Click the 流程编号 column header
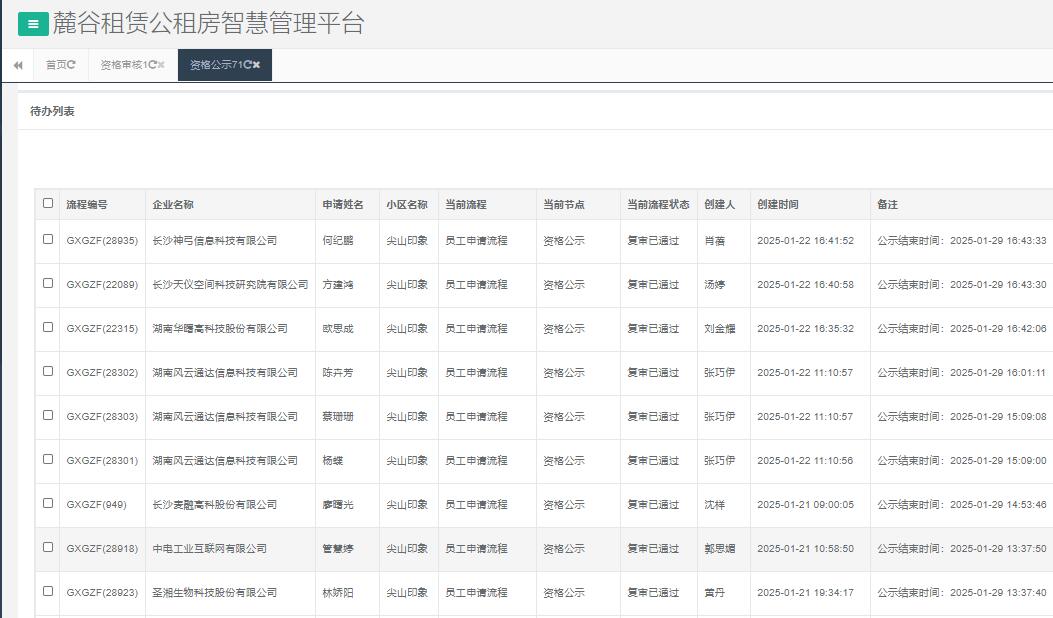This screenshot has width=1053, height=618. tap(87, 204)
